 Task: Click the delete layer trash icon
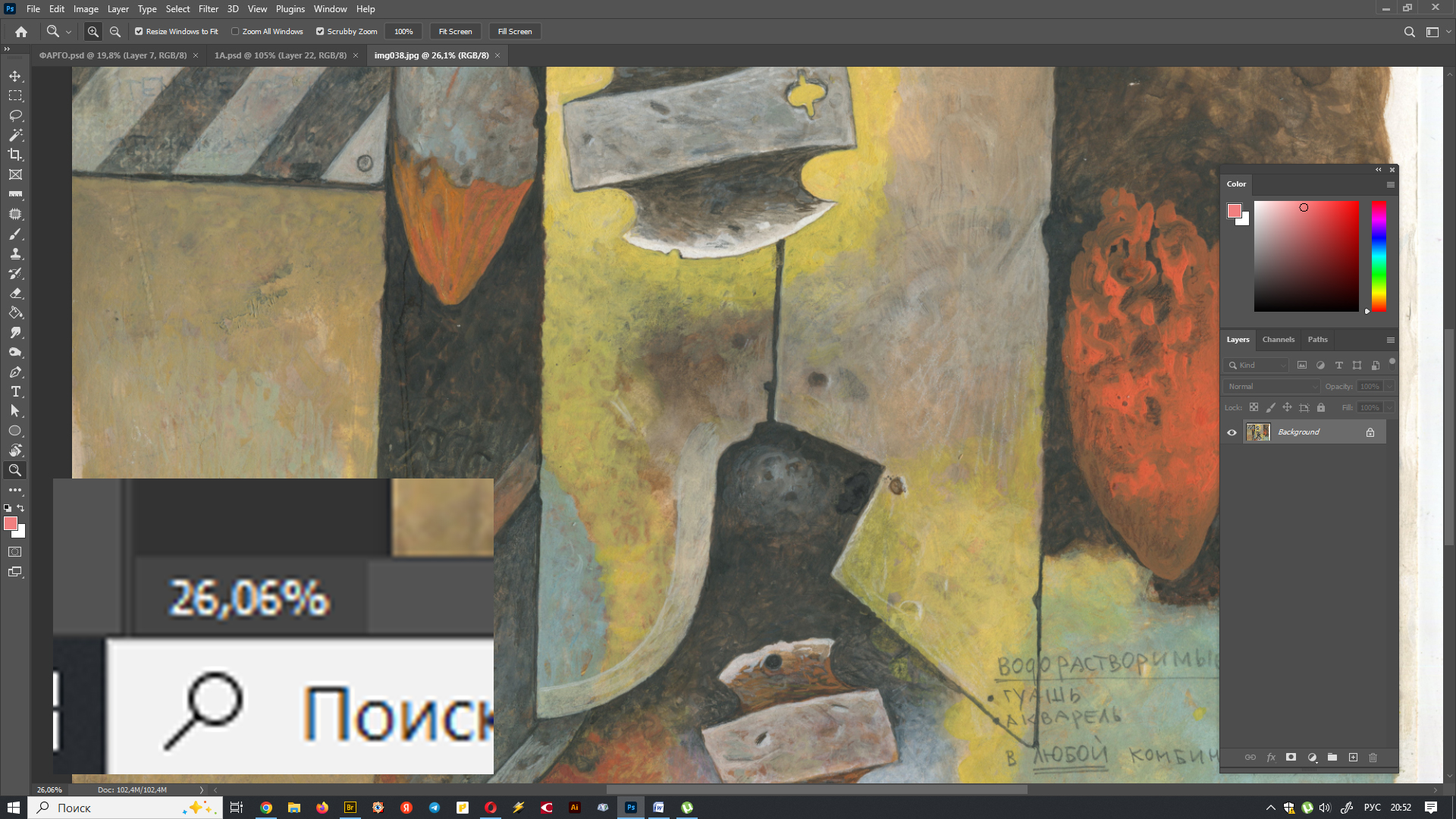1373,758
